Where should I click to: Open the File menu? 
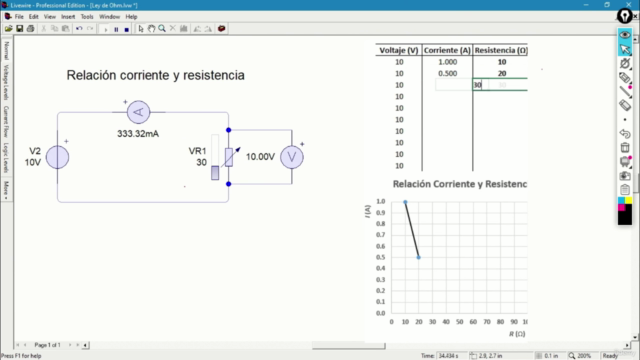19,17
